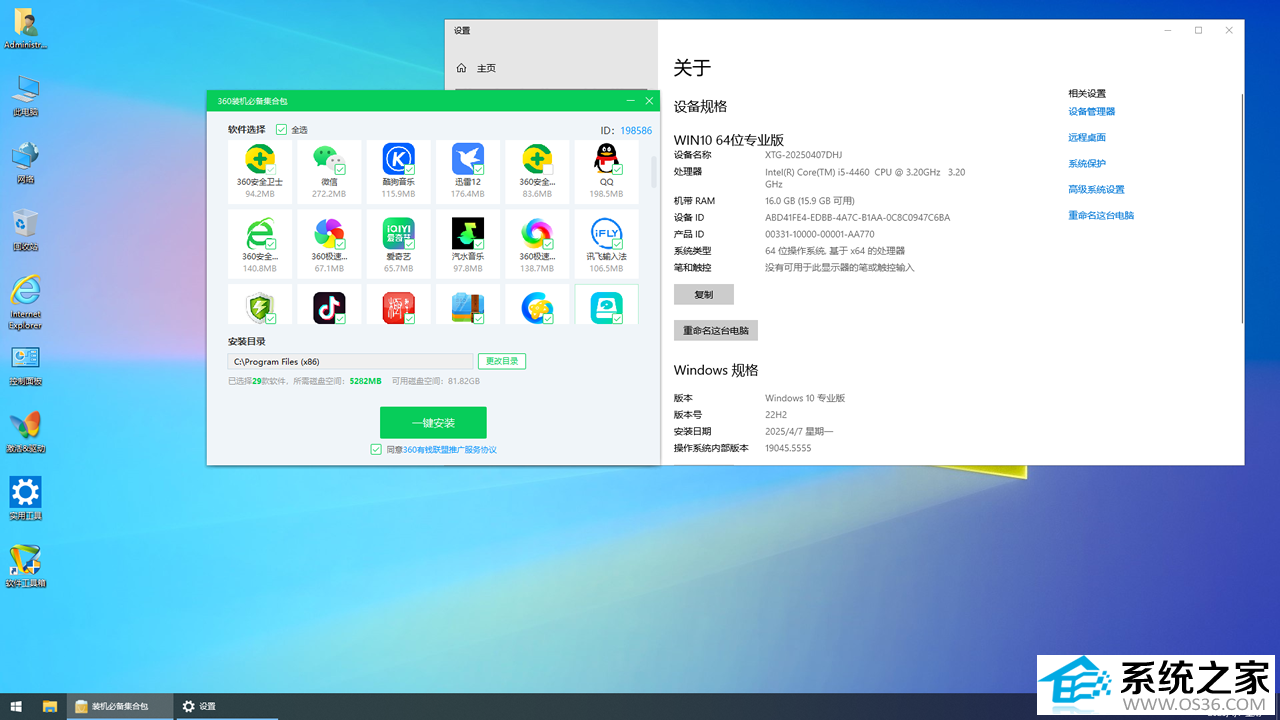Uncheck the 360安全 140.8MB browser tile checkbox
The height and width of the screenshot is (720, 1280).
pos(271,244)
